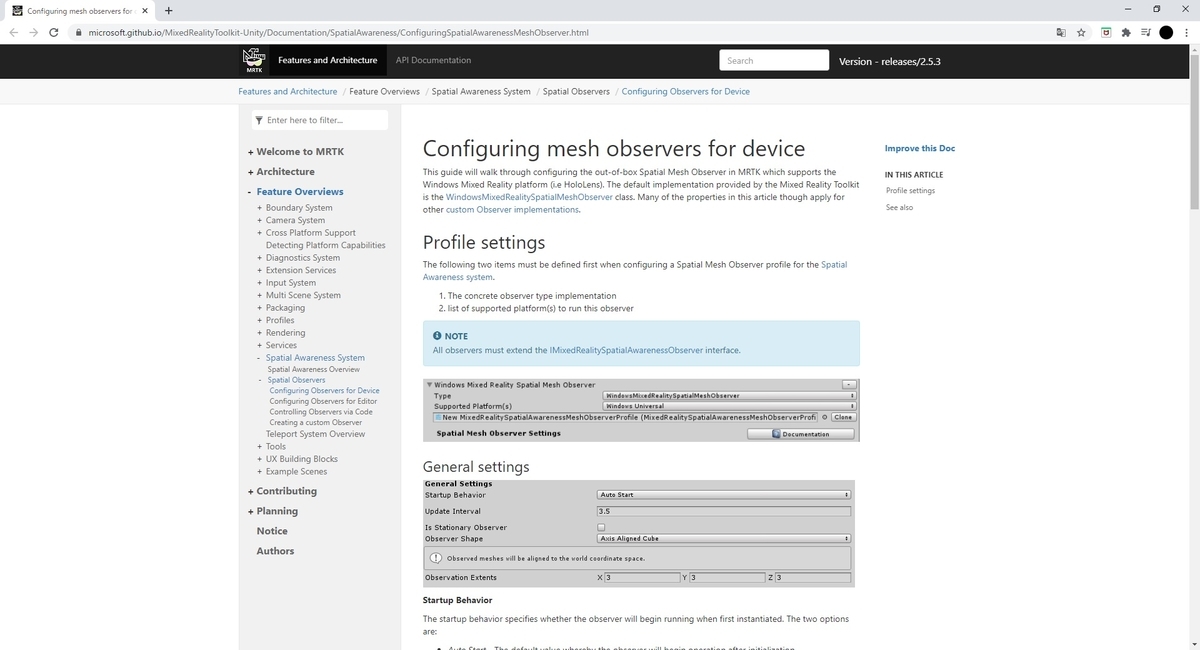
Task: Click the browser back arrow
Action: 13,32
